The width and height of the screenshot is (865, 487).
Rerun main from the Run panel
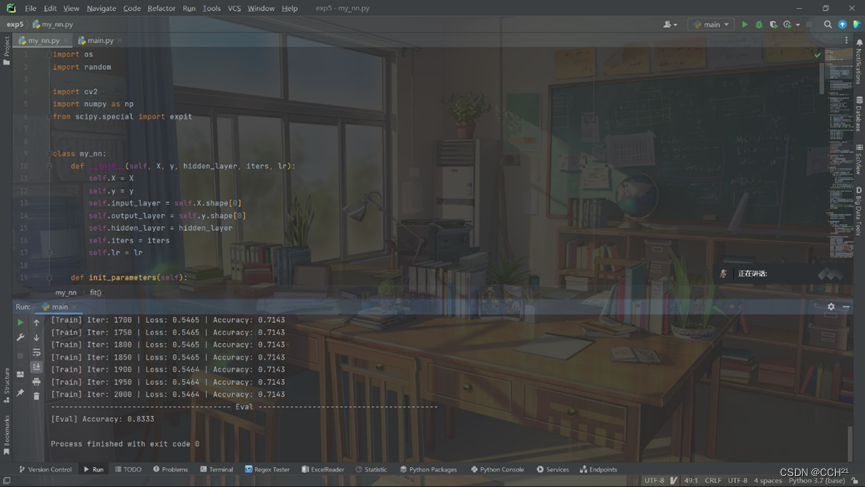click(x=20, y=322)
